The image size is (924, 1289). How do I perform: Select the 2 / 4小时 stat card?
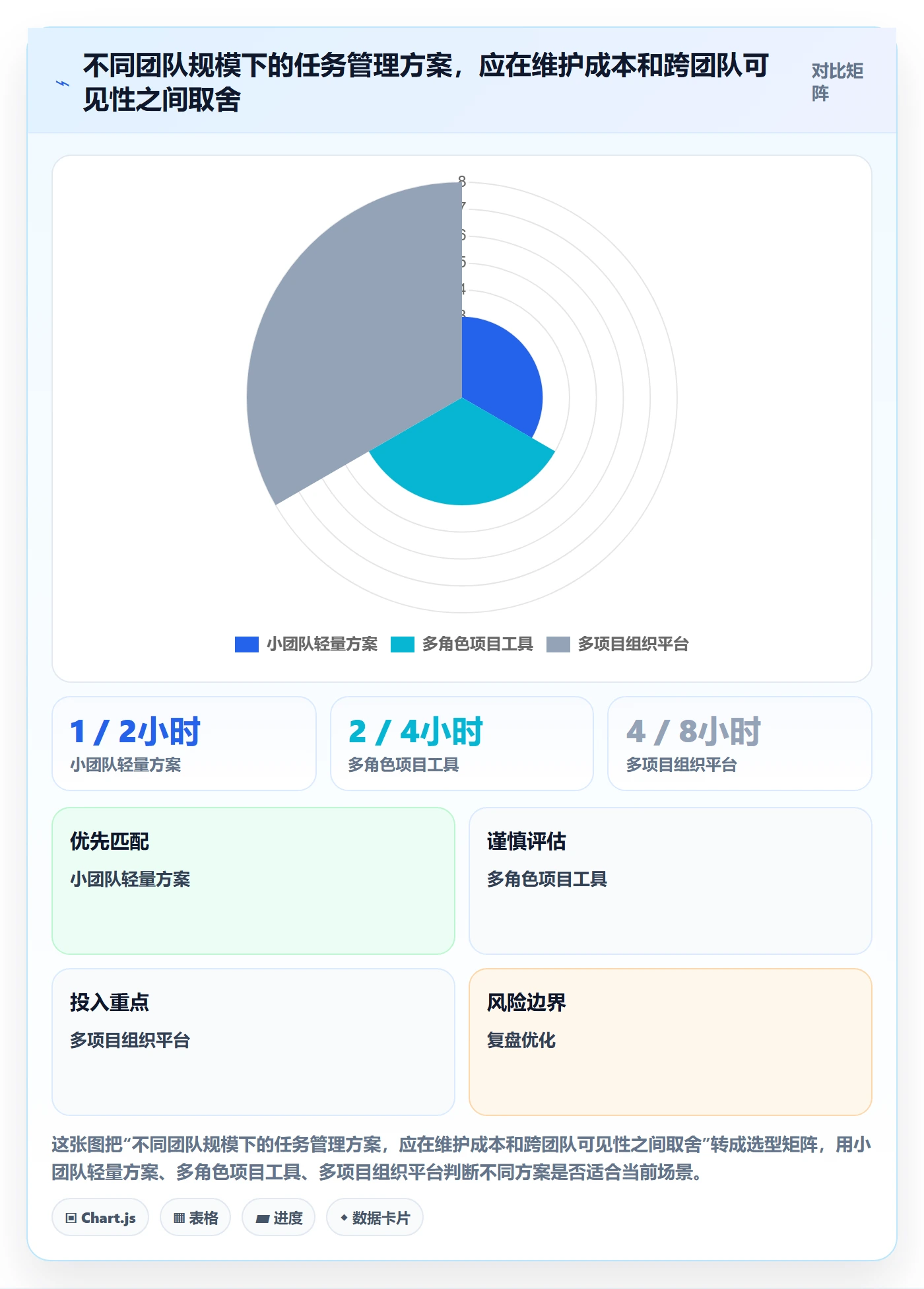(x=462, y=744)
